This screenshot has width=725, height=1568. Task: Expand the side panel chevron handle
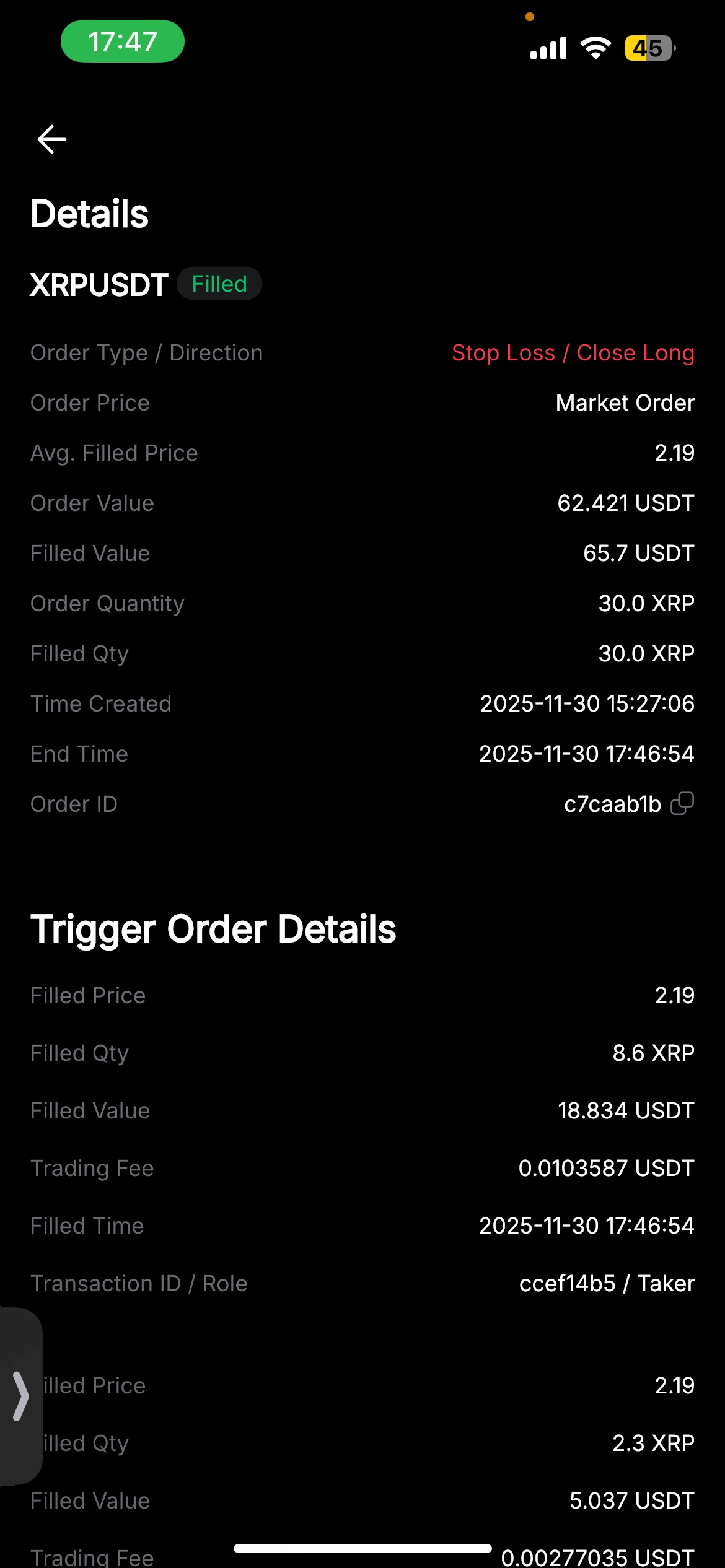click(x=21, y=1396)
